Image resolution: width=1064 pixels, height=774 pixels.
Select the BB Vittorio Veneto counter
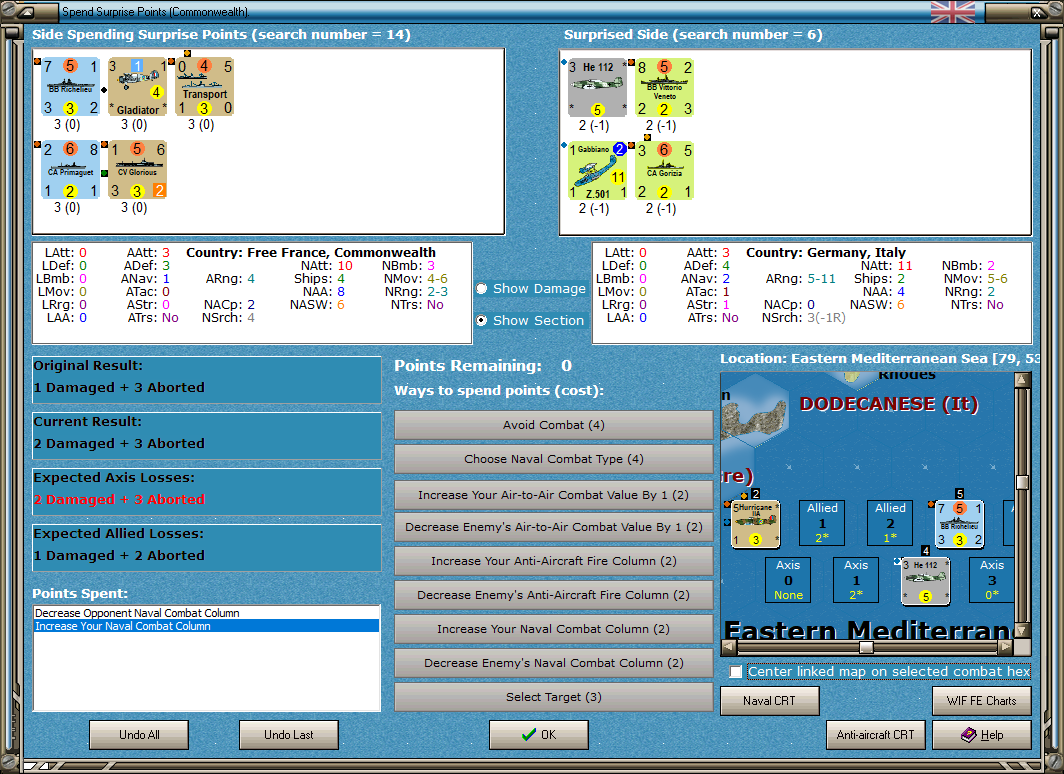tap(665, 88)
